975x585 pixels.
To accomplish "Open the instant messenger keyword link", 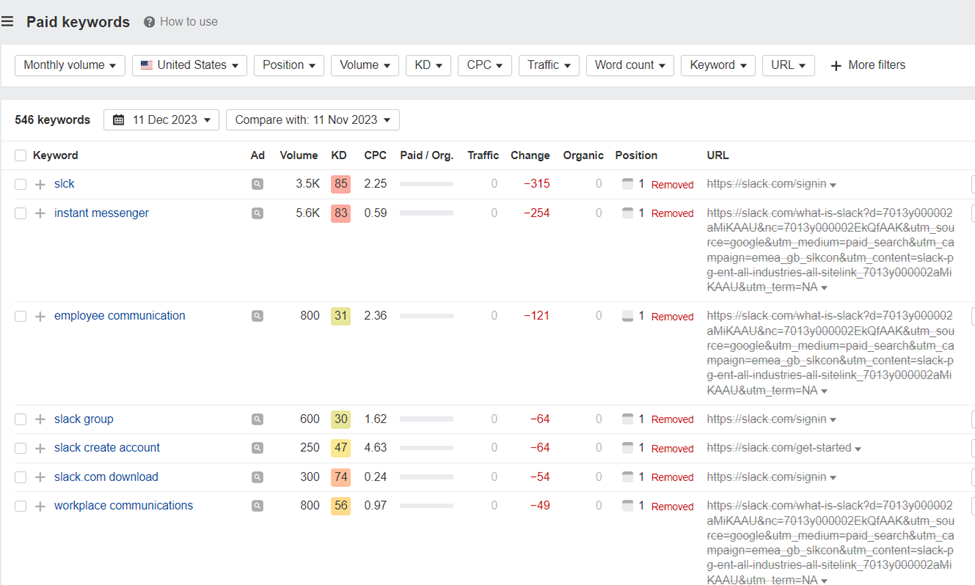I will point(101,213).
